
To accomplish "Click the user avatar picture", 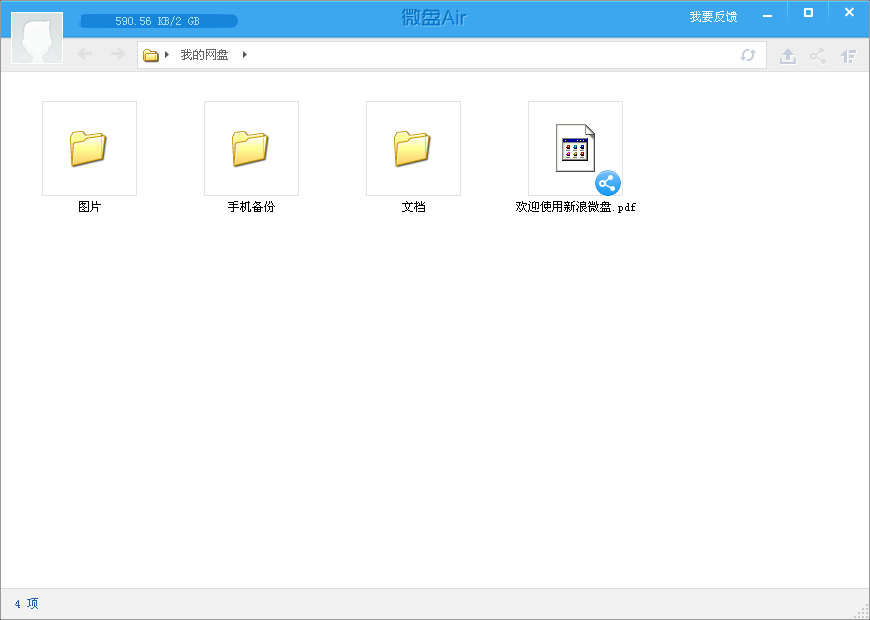I will tap(36, 38).
